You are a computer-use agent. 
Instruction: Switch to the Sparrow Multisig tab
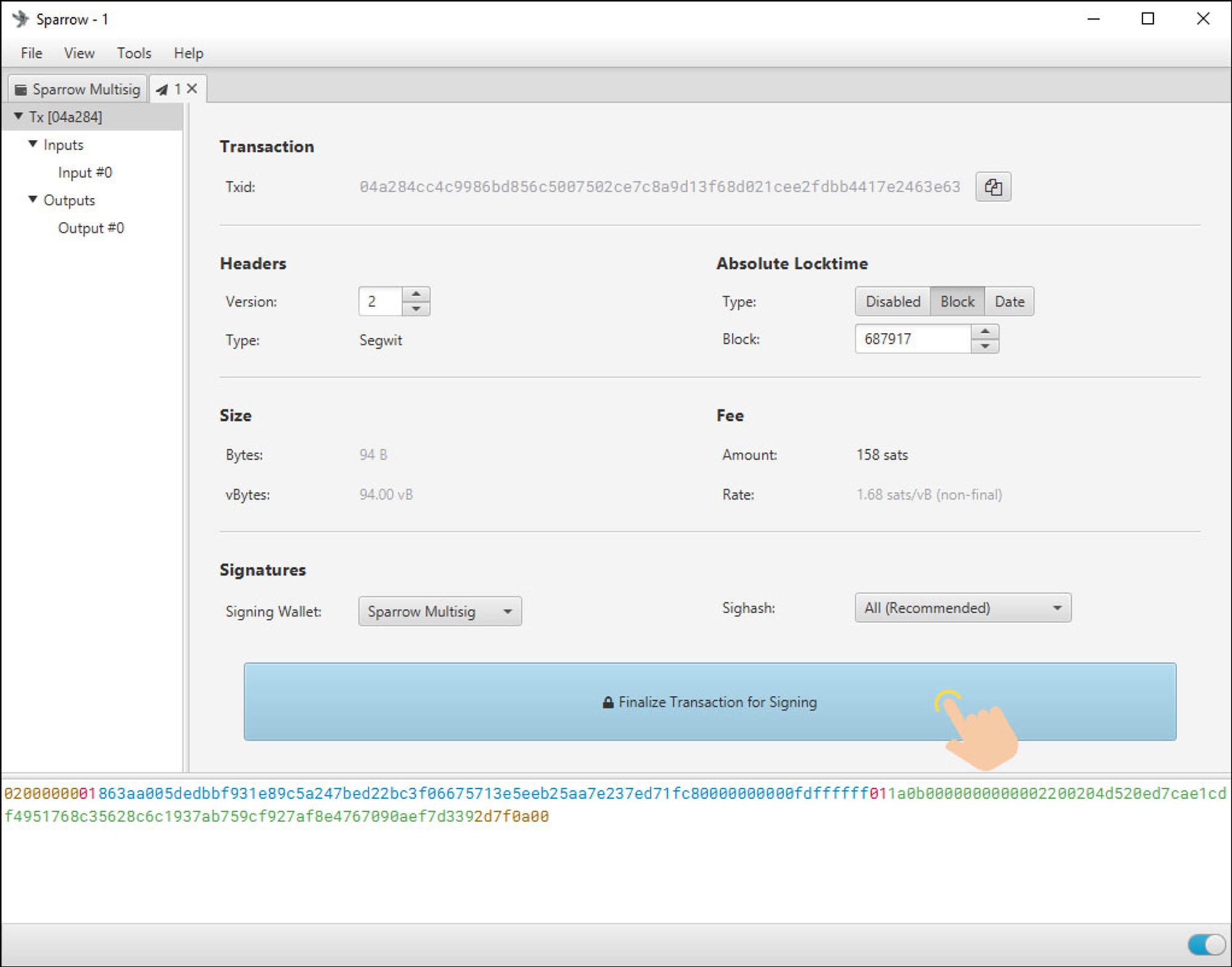click(x=78, y=89)
